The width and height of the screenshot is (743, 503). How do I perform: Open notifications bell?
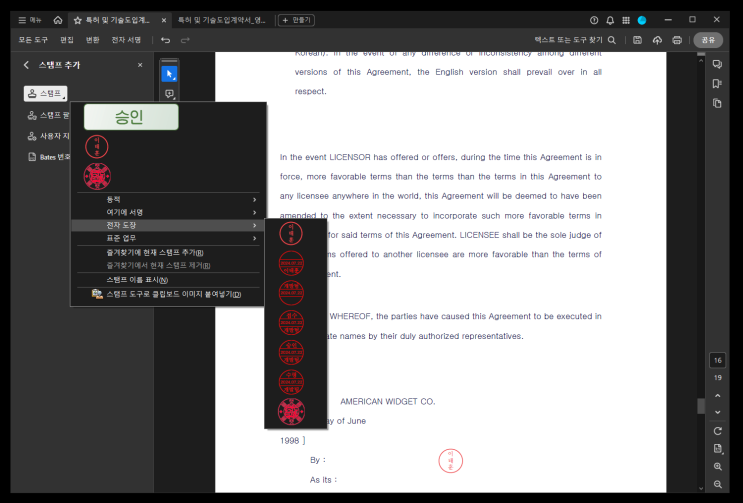[610, 20]
